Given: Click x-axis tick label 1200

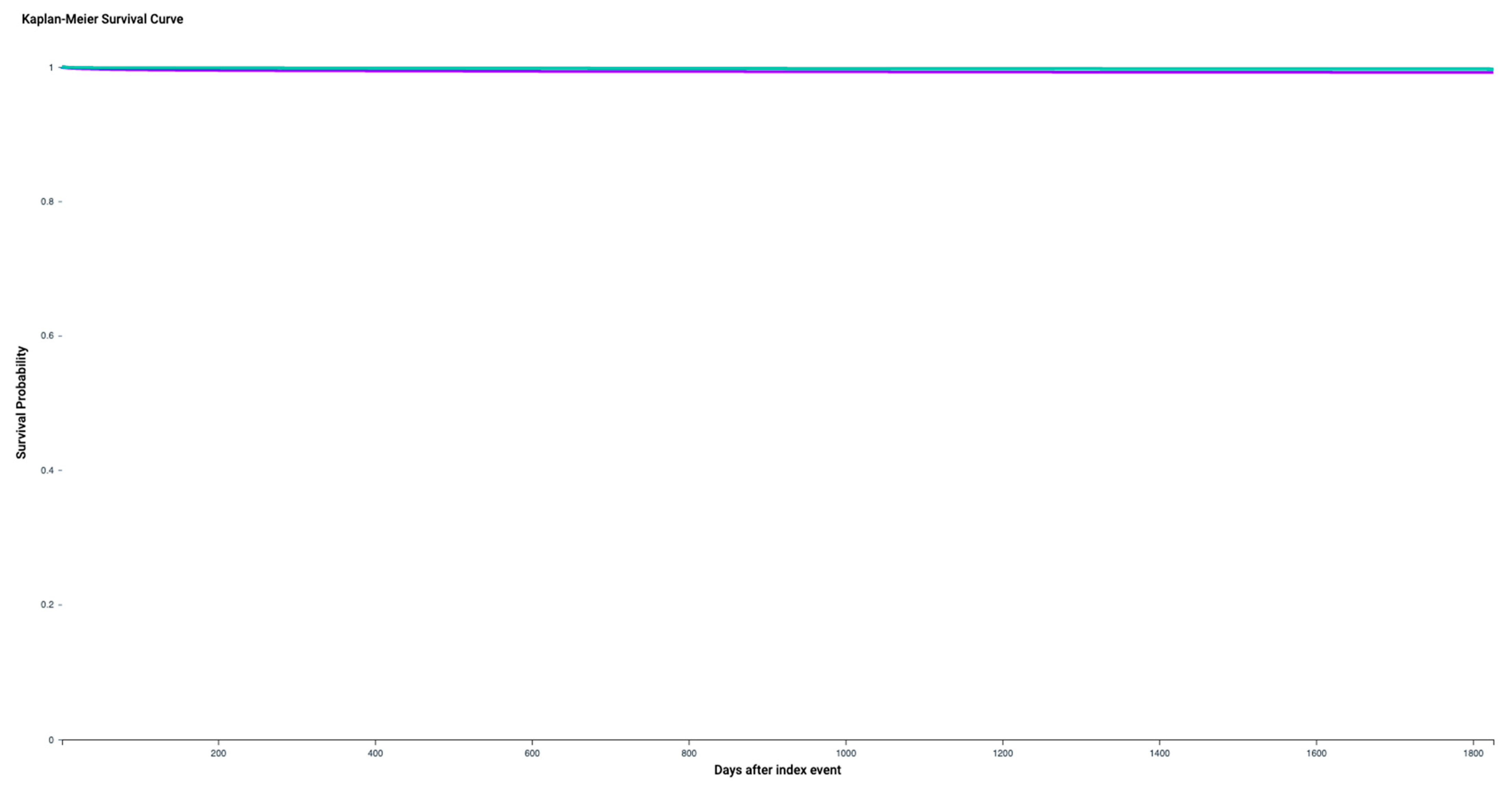Looking at the screenshot, I should (x=1003, y=753).
